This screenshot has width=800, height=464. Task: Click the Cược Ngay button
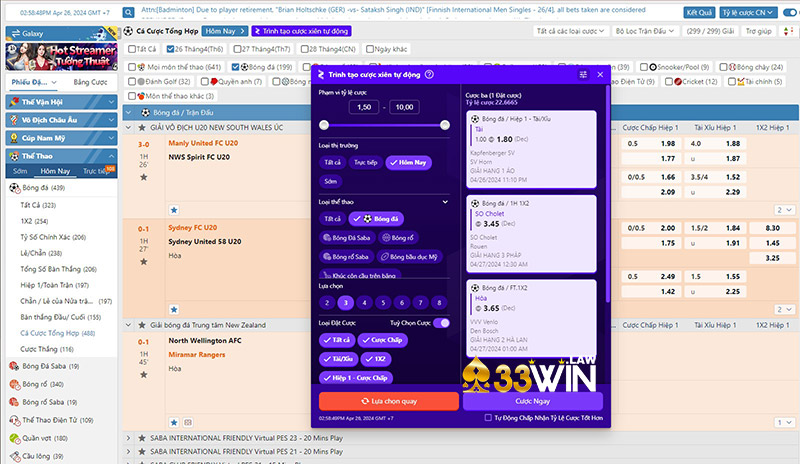point(531,400)
